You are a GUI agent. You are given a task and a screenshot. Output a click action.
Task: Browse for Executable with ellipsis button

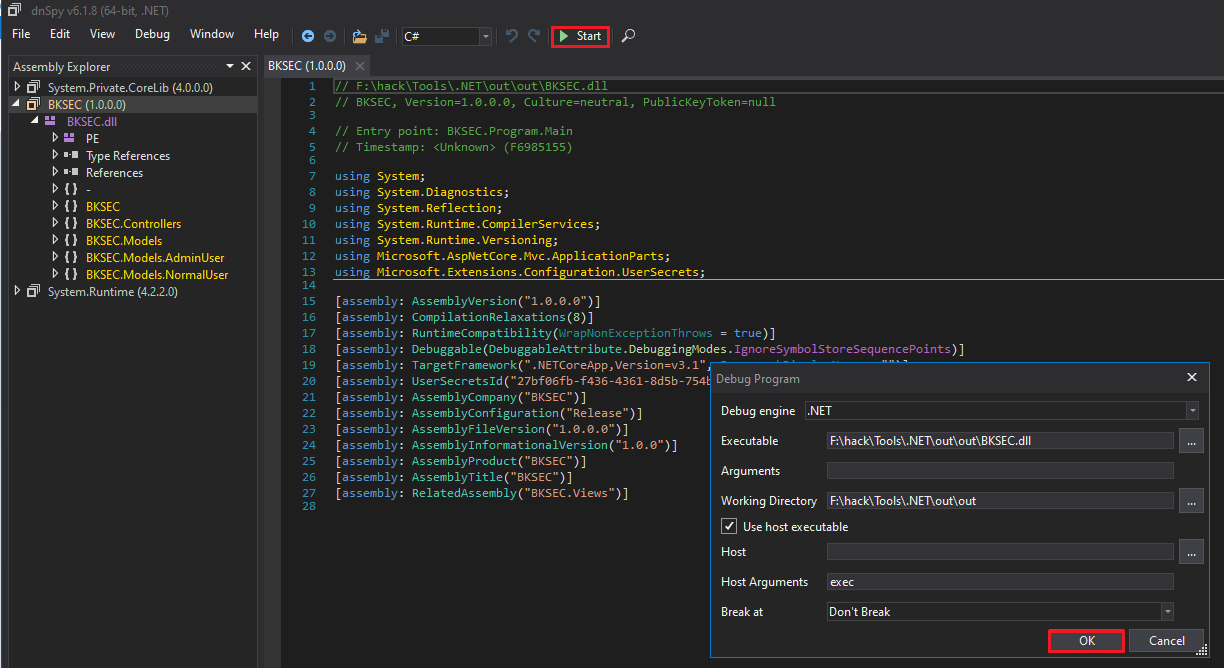[1190, 441]
